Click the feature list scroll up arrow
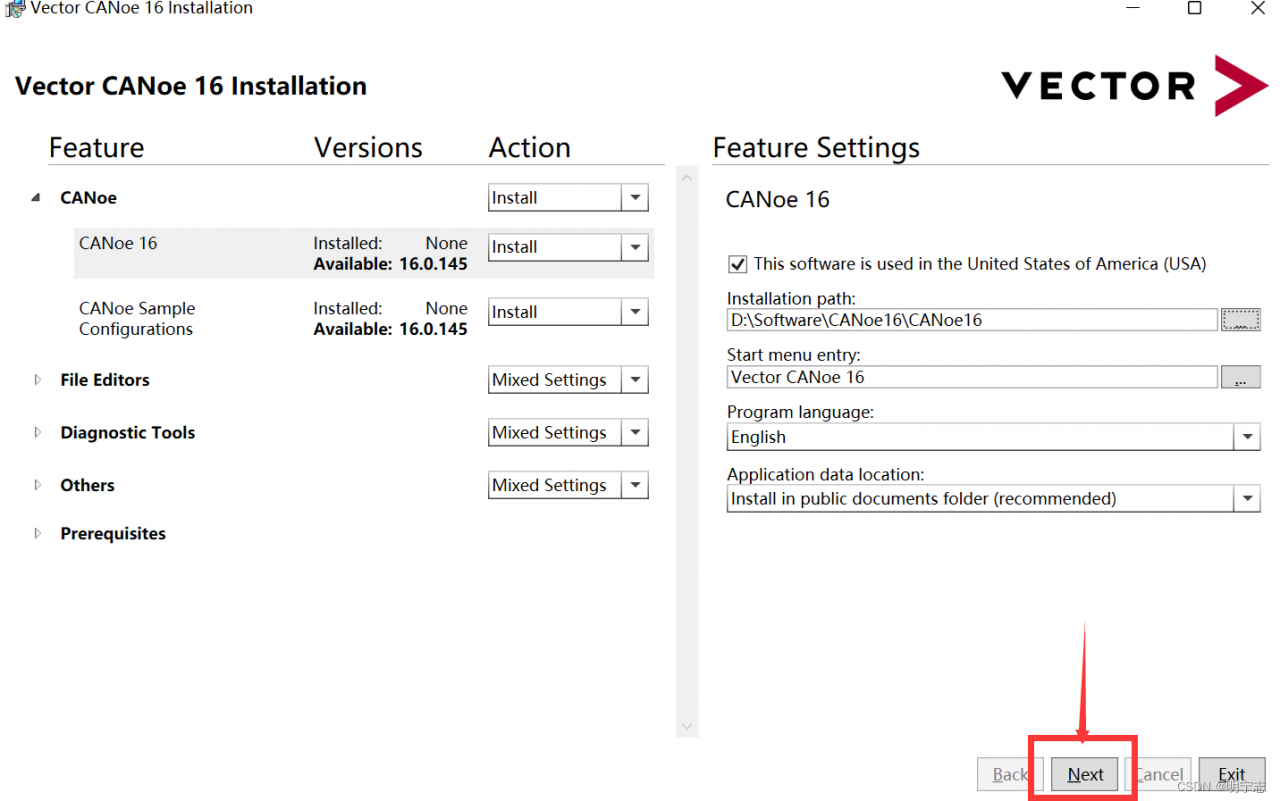The image size is (1280, 801). pyautogui.click(x=687, y=178)
